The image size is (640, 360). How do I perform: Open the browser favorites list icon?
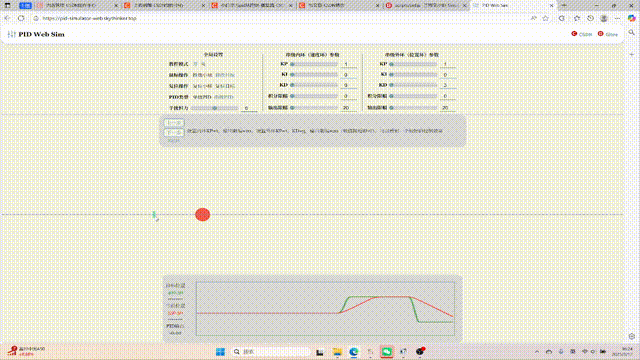tap(577, 18)
